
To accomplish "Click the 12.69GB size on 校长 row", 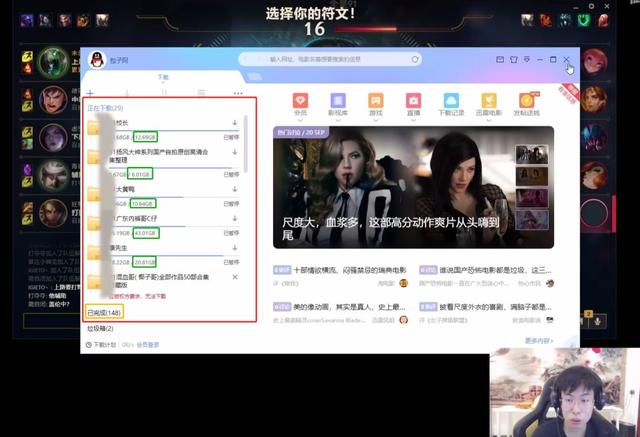I will pyautogui.click(x=145, y=137).
